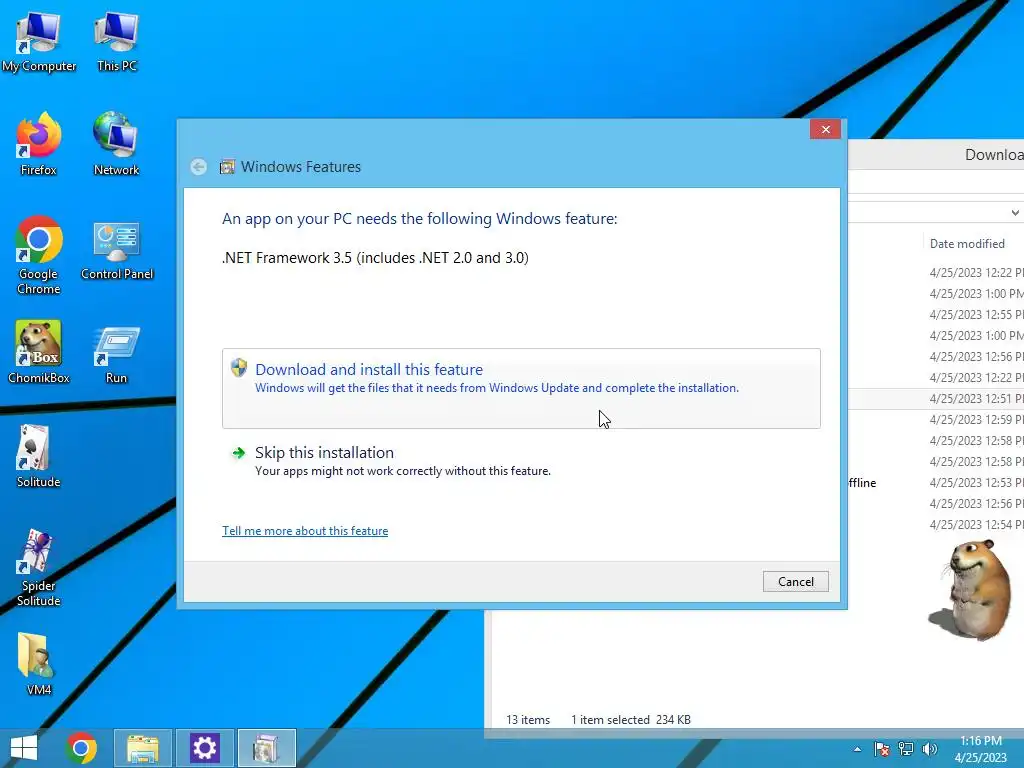Select the row dated 4/25/2023 12:53

click(935, 483)
